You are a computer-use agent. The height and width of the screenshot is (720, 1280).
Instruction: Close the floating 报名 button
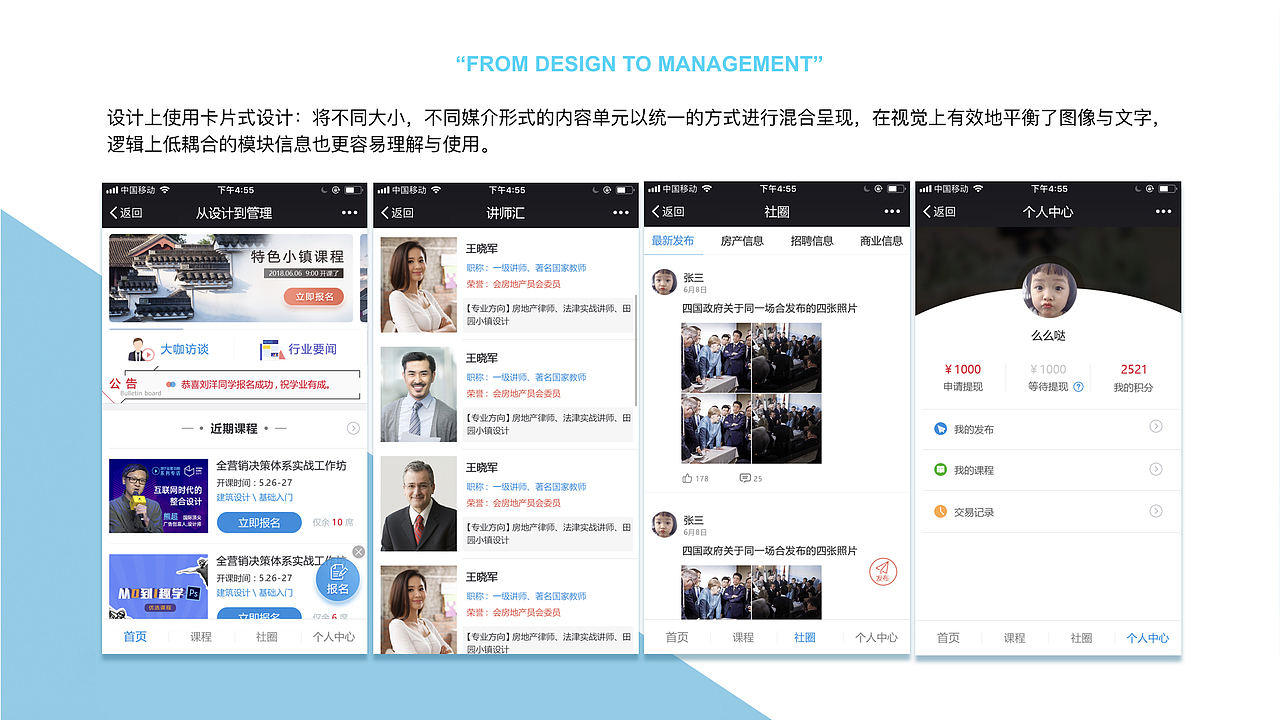pos(358,552)
